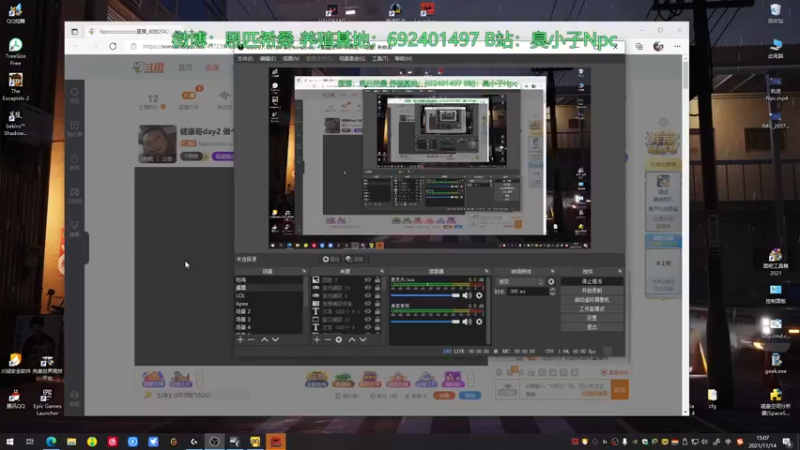This screenshot has width=800, height=450.
Task: Select the Apex scene
Action: (269, 304)
